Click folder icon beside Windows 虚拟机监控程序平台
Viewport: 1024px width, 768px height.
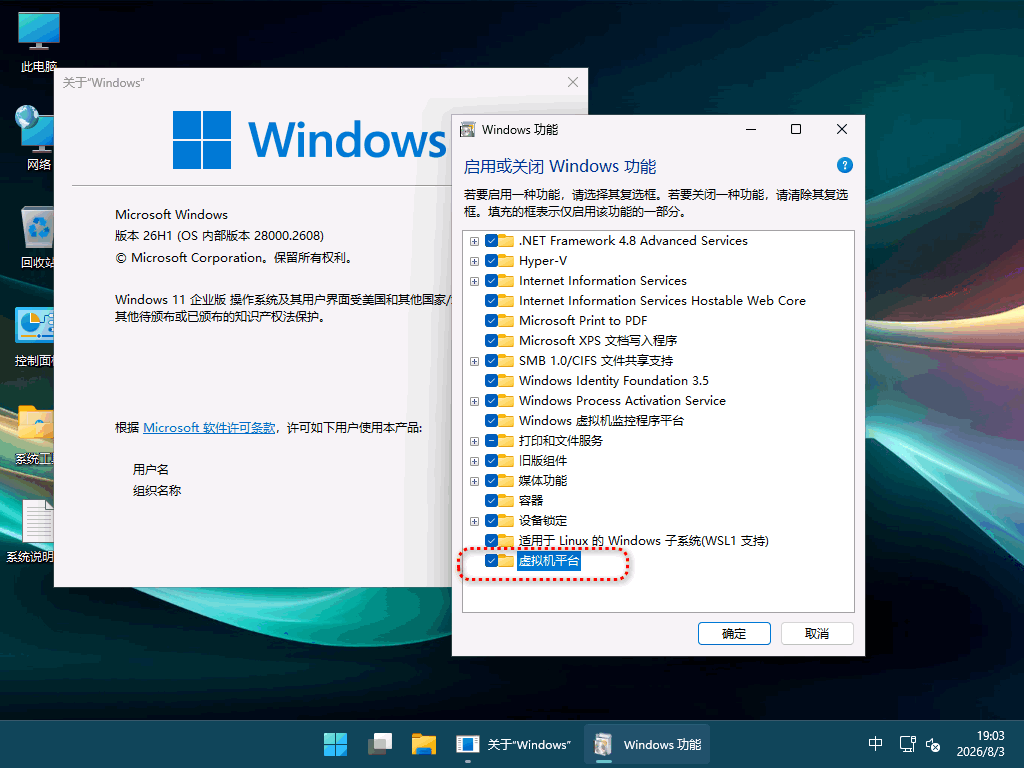(x=506, y=421)
